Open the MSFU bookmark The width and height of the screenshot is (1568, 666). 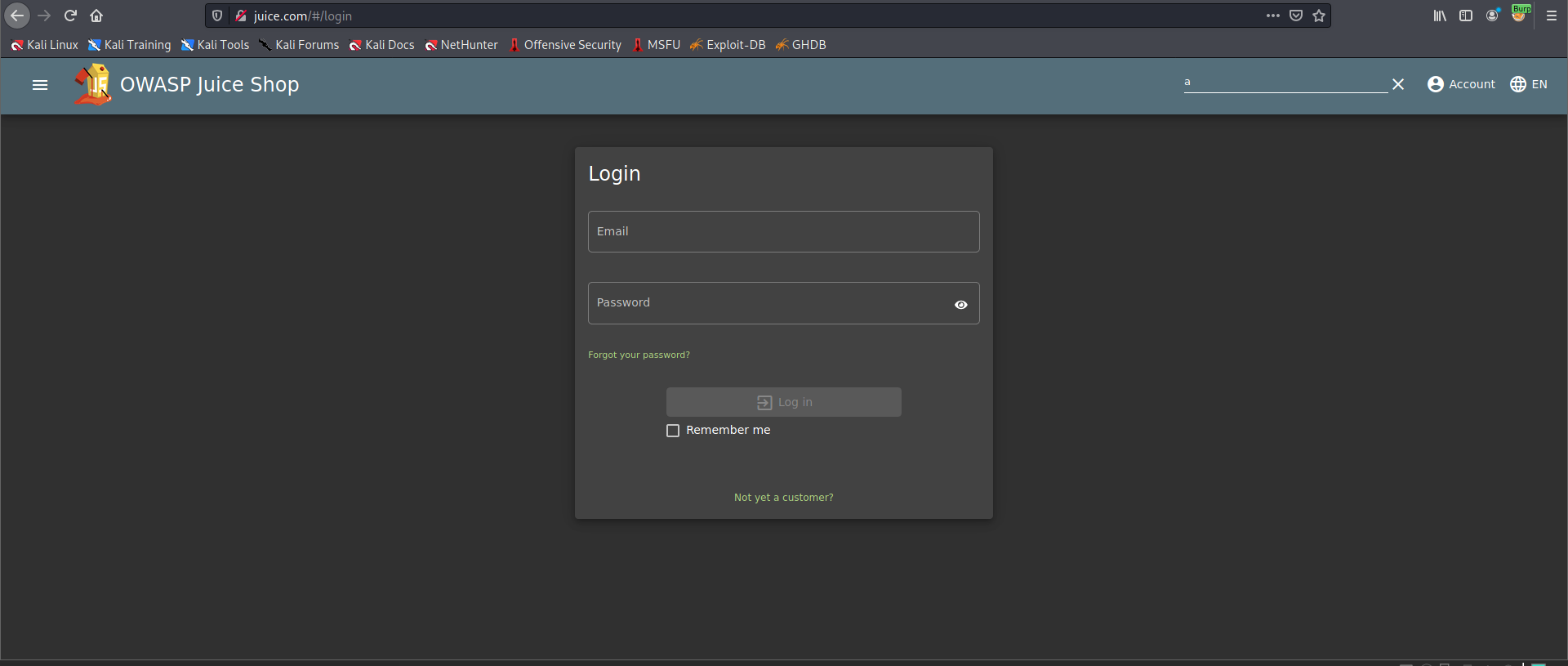(656, 45)
